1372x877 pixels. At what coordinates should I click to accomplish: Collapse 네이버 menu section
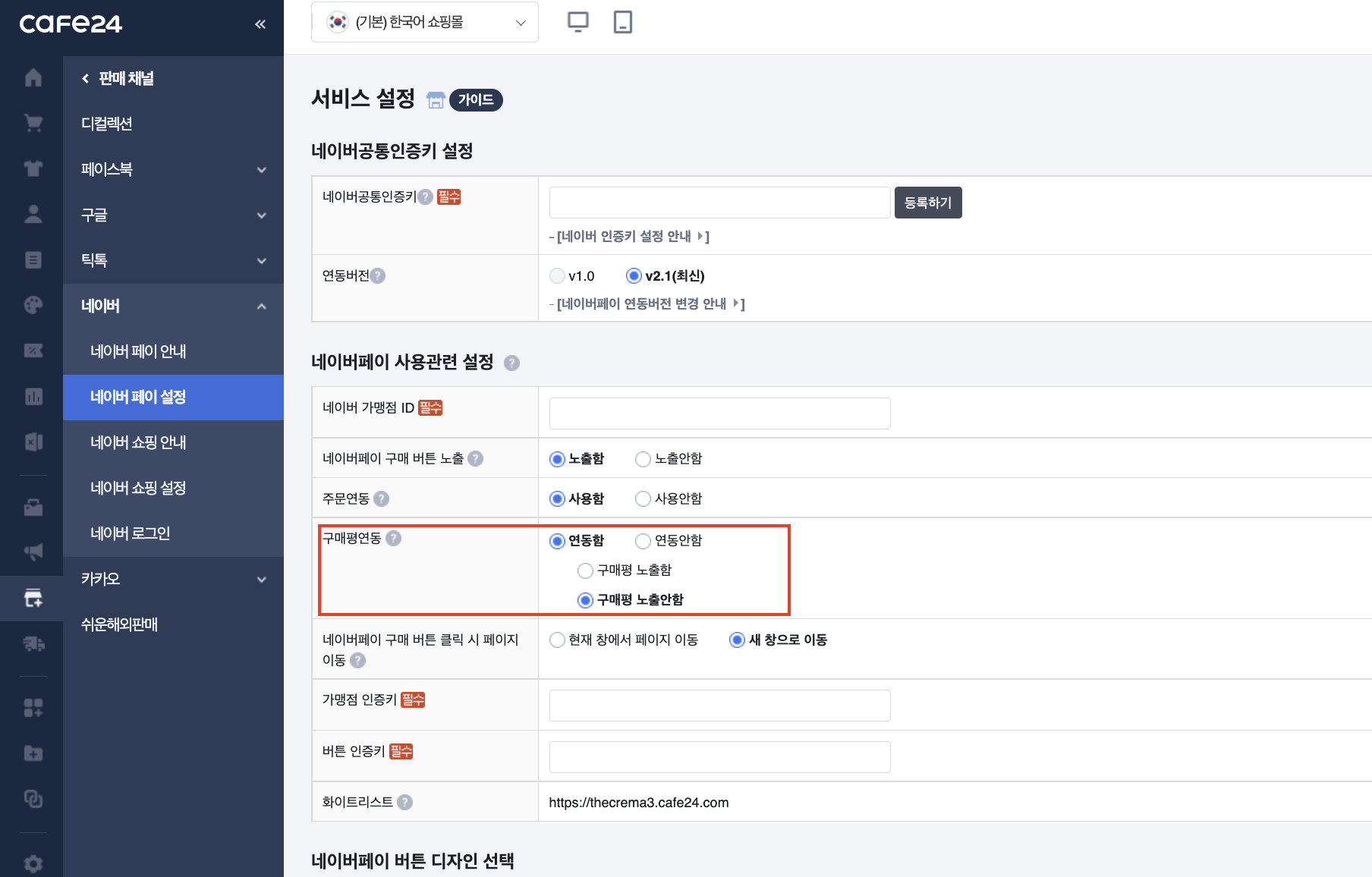tap(173, 306)
